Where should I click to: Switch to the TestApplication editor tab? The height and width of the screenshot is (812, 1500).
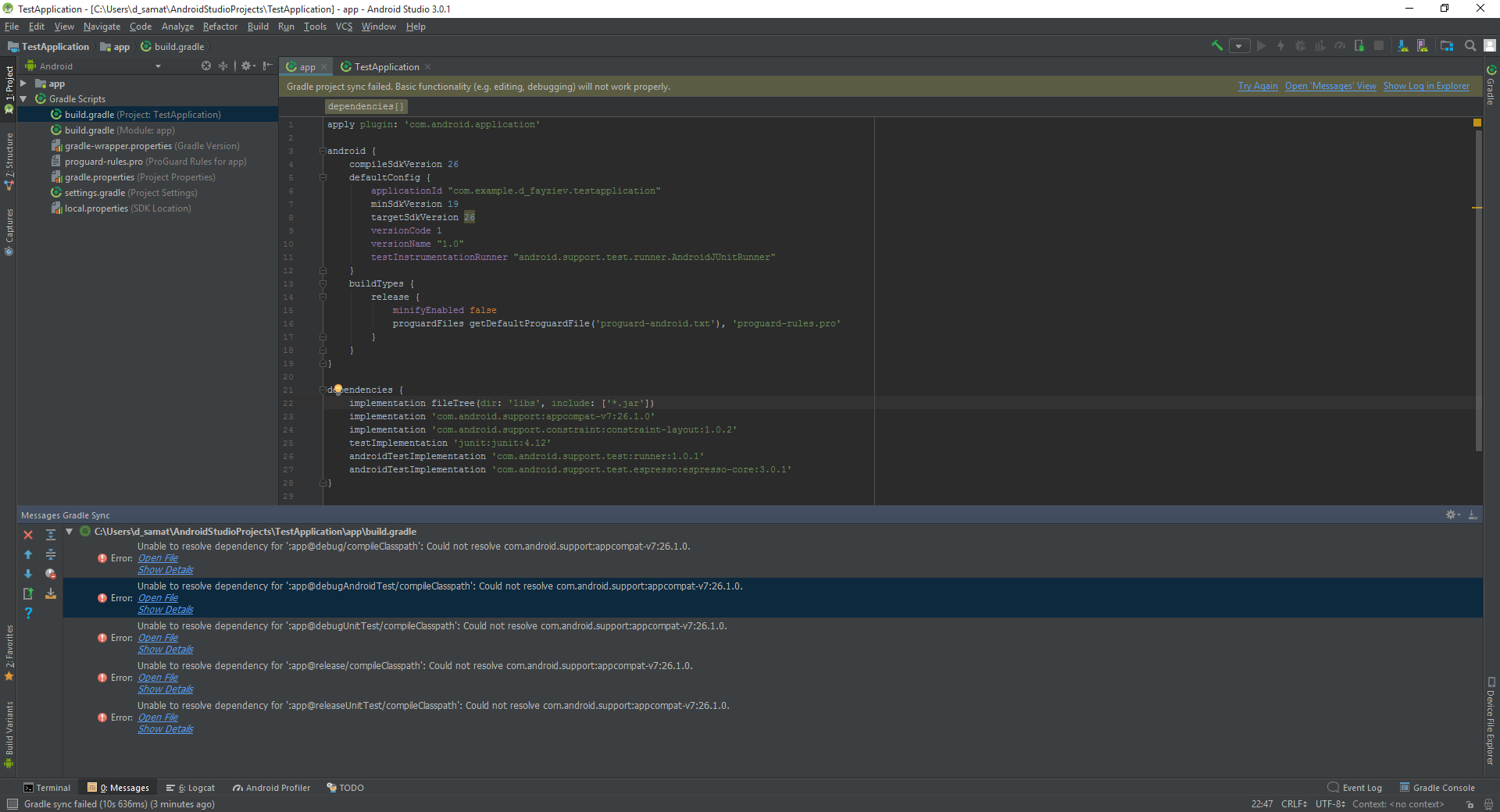pos(386,67)
